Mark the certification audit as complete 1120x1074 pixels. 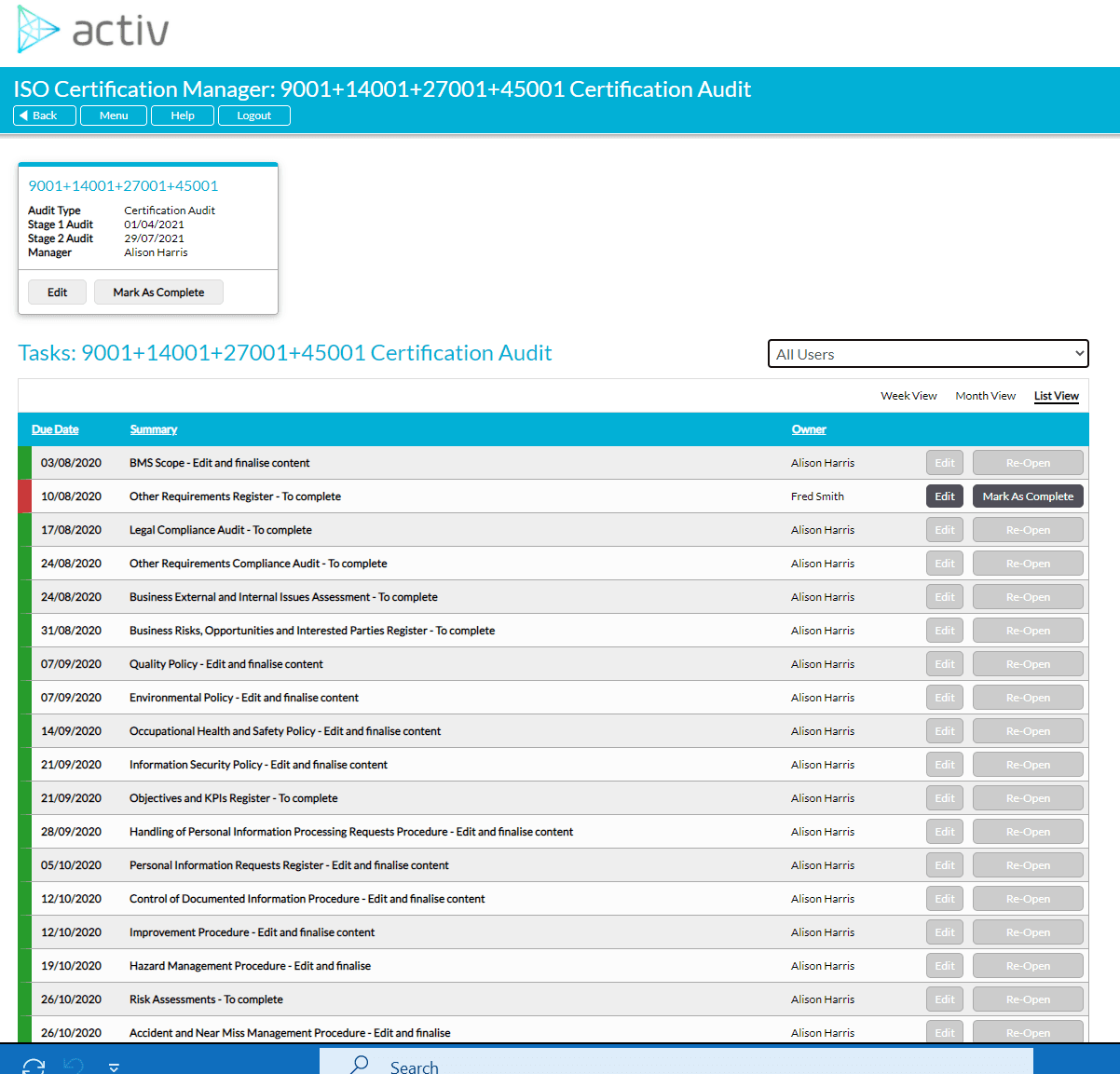[x=158, y=292]
